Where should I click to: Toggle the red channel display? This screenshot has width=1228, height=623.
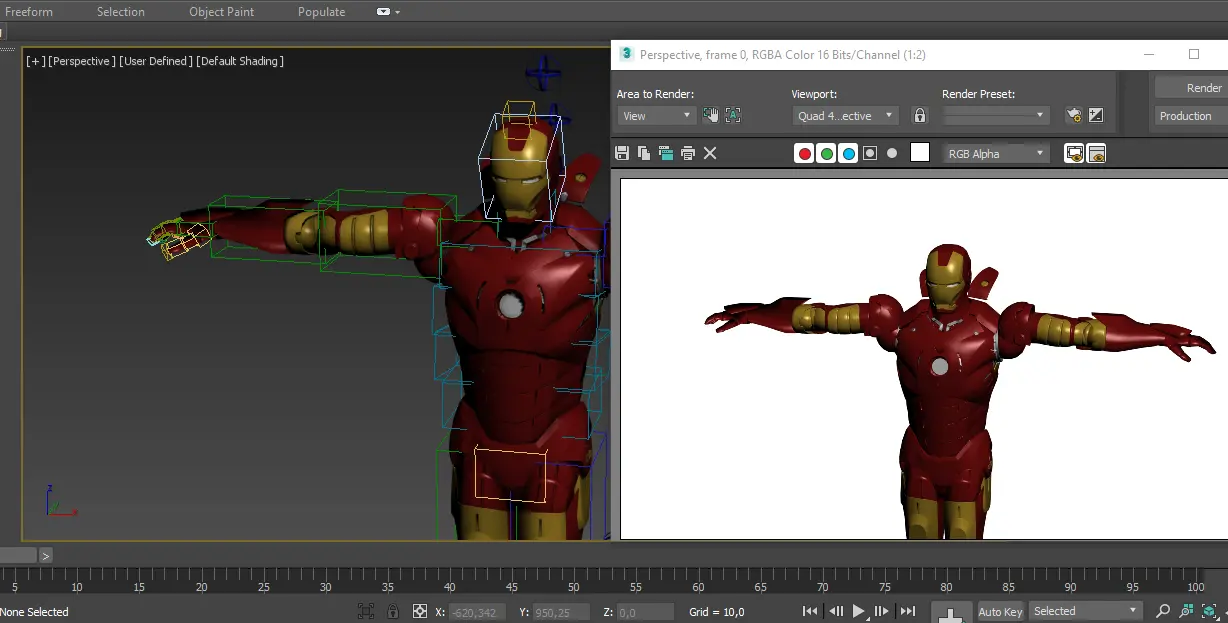804,153
